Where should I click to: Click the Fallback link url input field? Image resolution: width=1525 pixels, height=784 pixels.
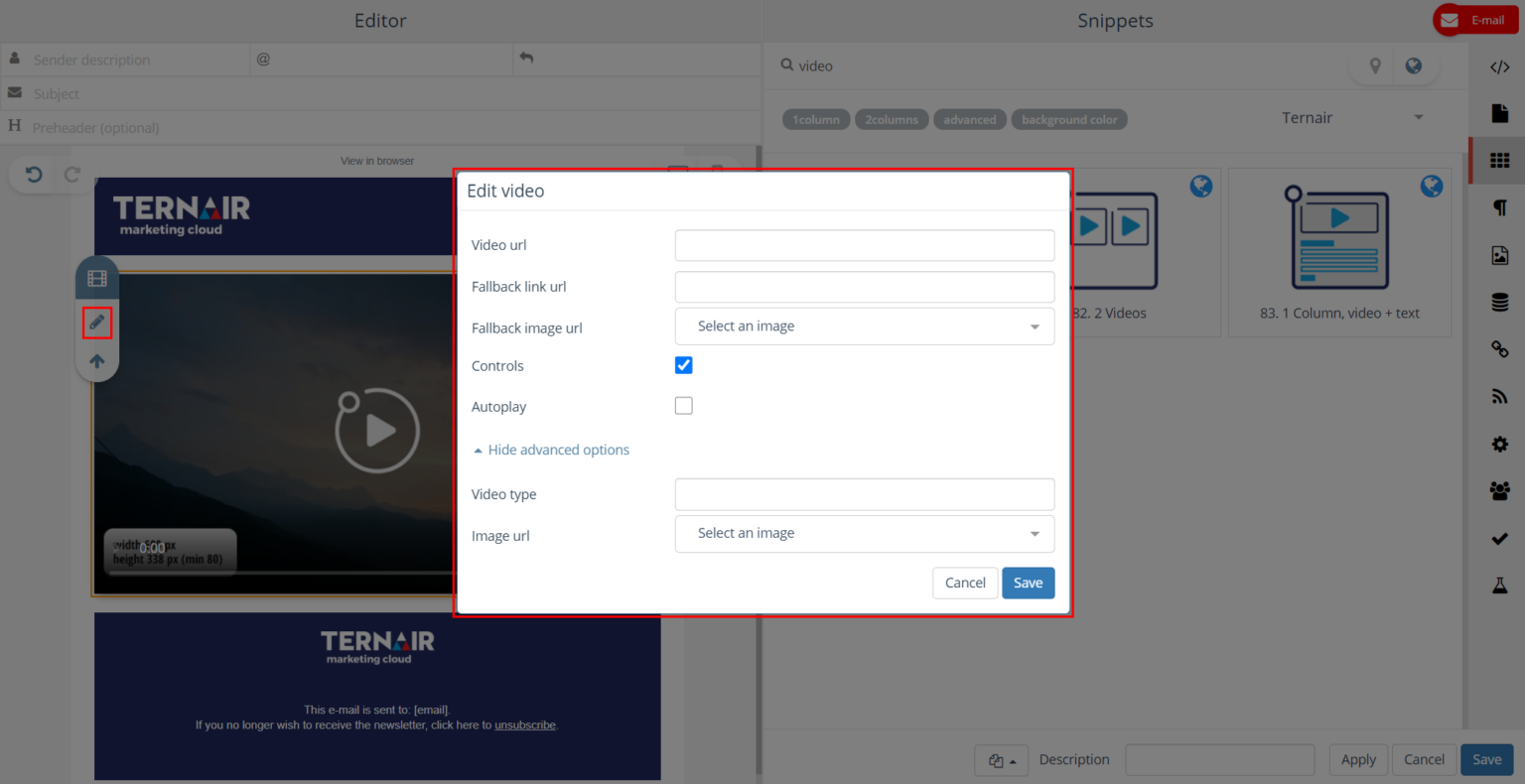[x=865, y=287]
